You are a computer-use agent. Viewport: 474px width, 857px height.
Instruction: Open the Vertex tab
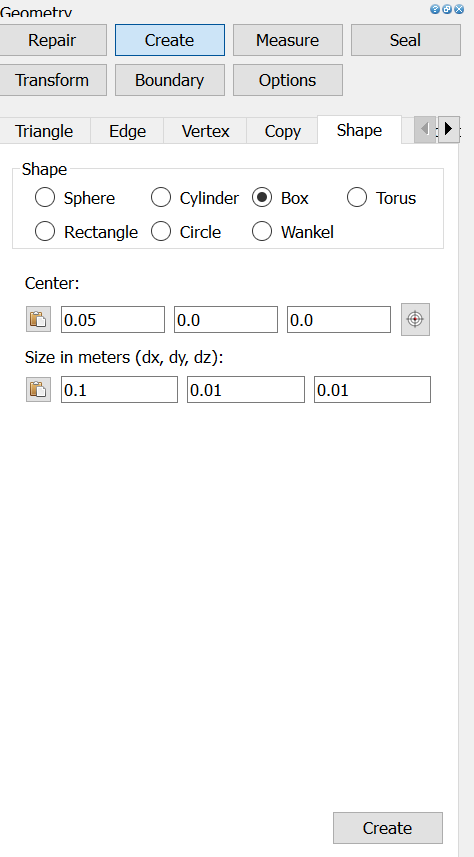point(205,131)
